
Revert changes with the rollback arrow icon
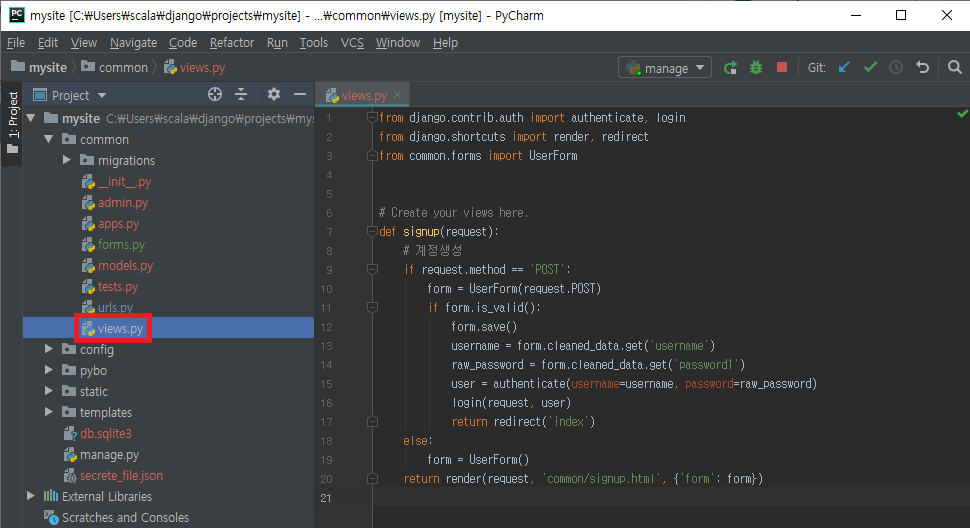922,67
